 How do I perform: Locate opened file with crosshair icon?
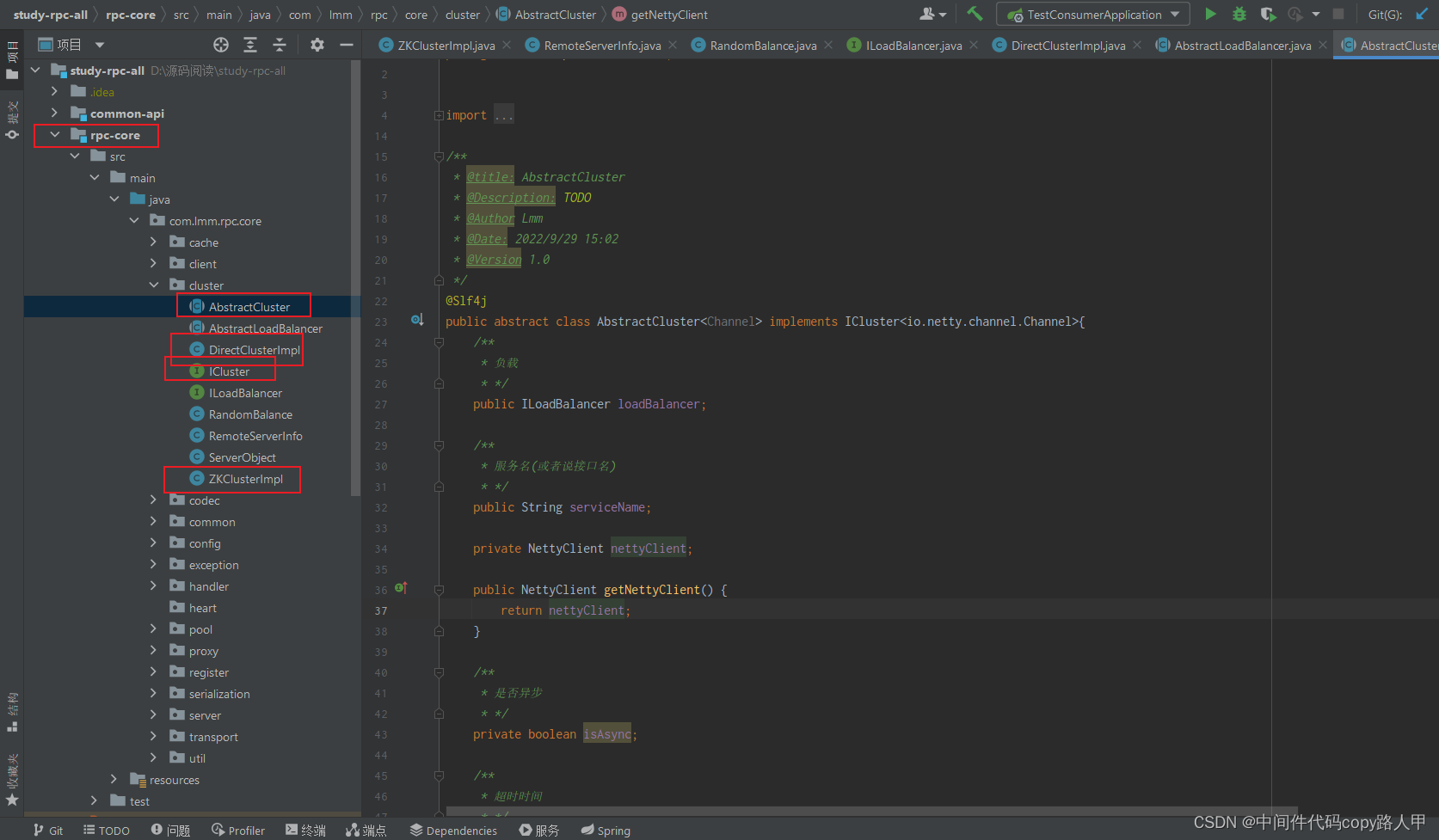[x=221, y=45]
